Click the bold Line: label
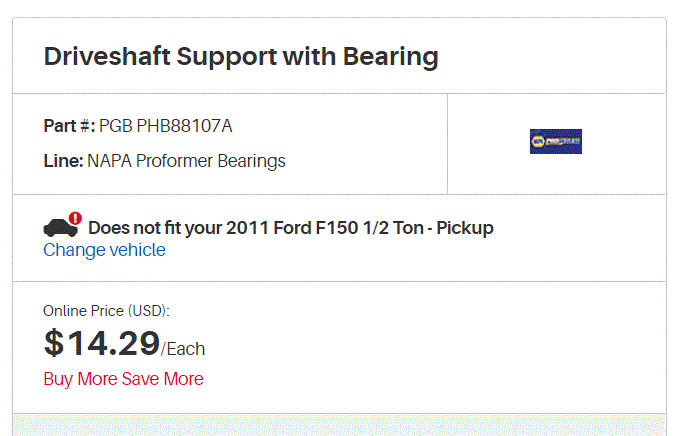 coord(63,161)
